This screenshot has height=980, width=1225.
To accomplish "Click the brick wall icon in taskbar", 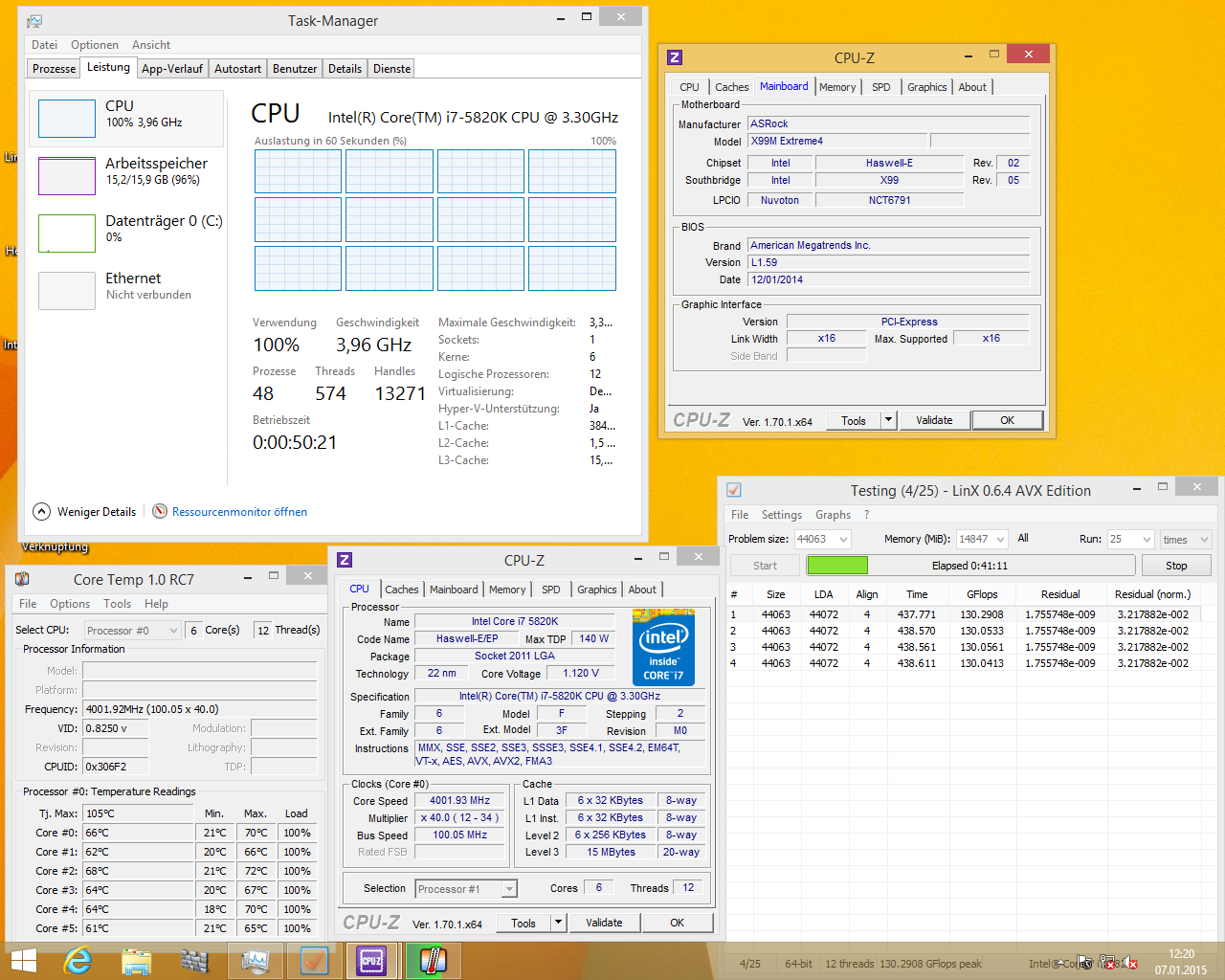I will tap(194, 961).
